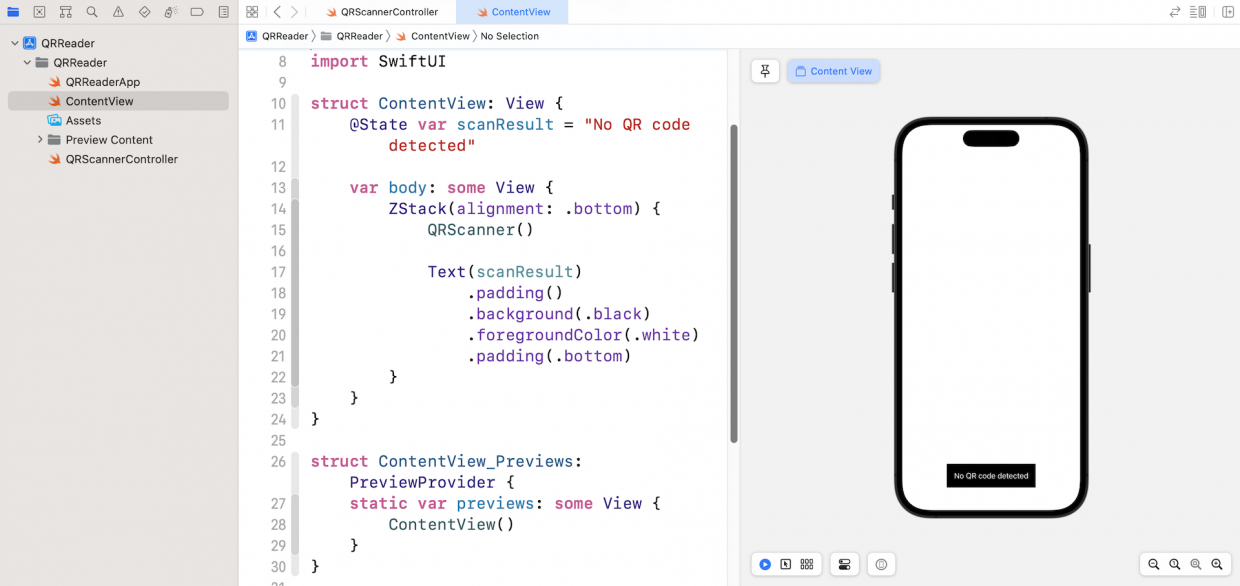
Task: Show the Issue navigator
Action: [x=118, y=12]
